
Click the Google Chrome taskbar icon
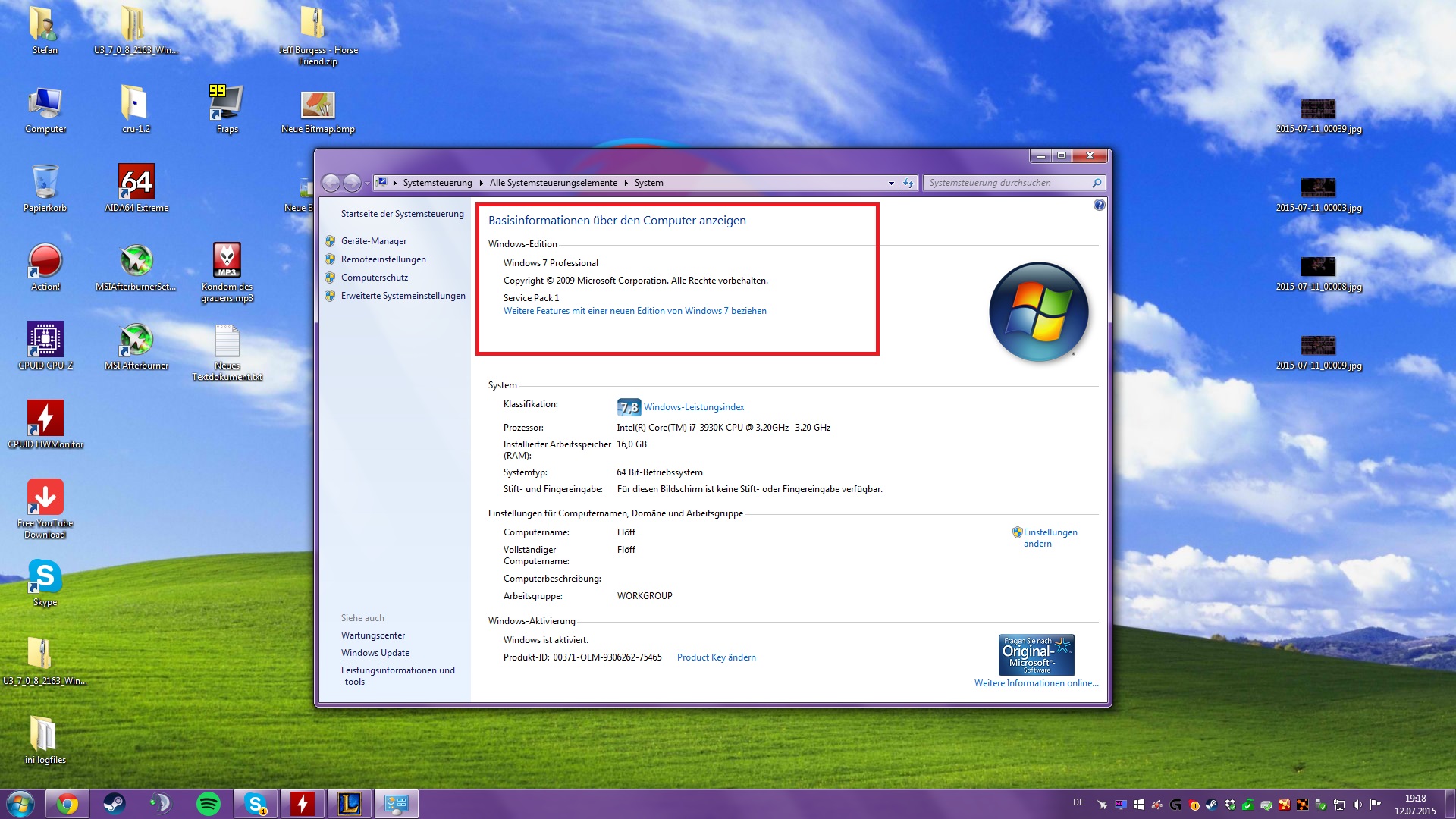67,804
